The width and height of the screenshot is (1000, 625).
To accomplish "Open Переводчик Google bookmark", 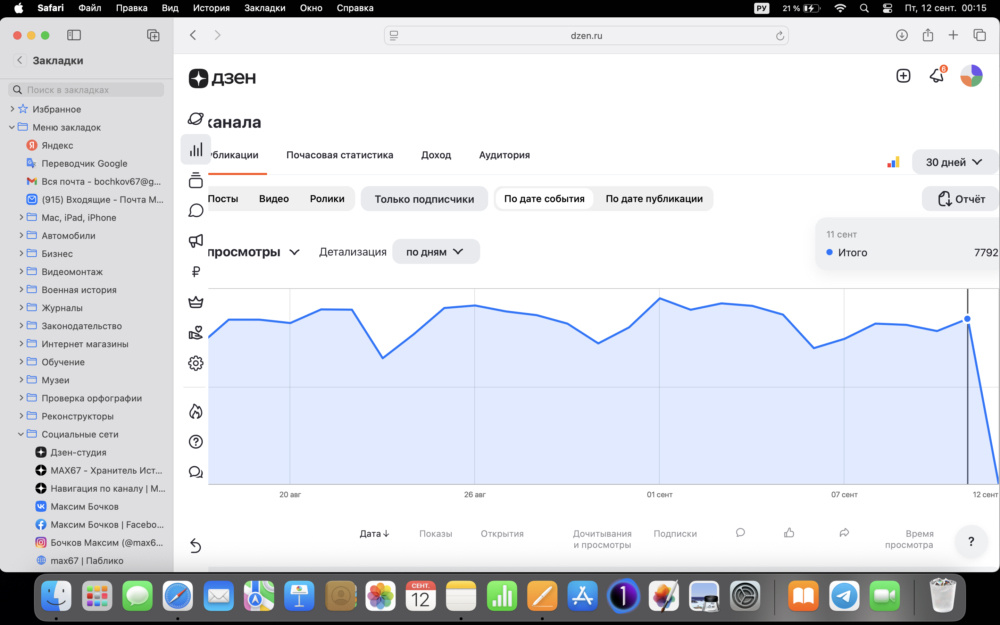I will tap(86, 163).
